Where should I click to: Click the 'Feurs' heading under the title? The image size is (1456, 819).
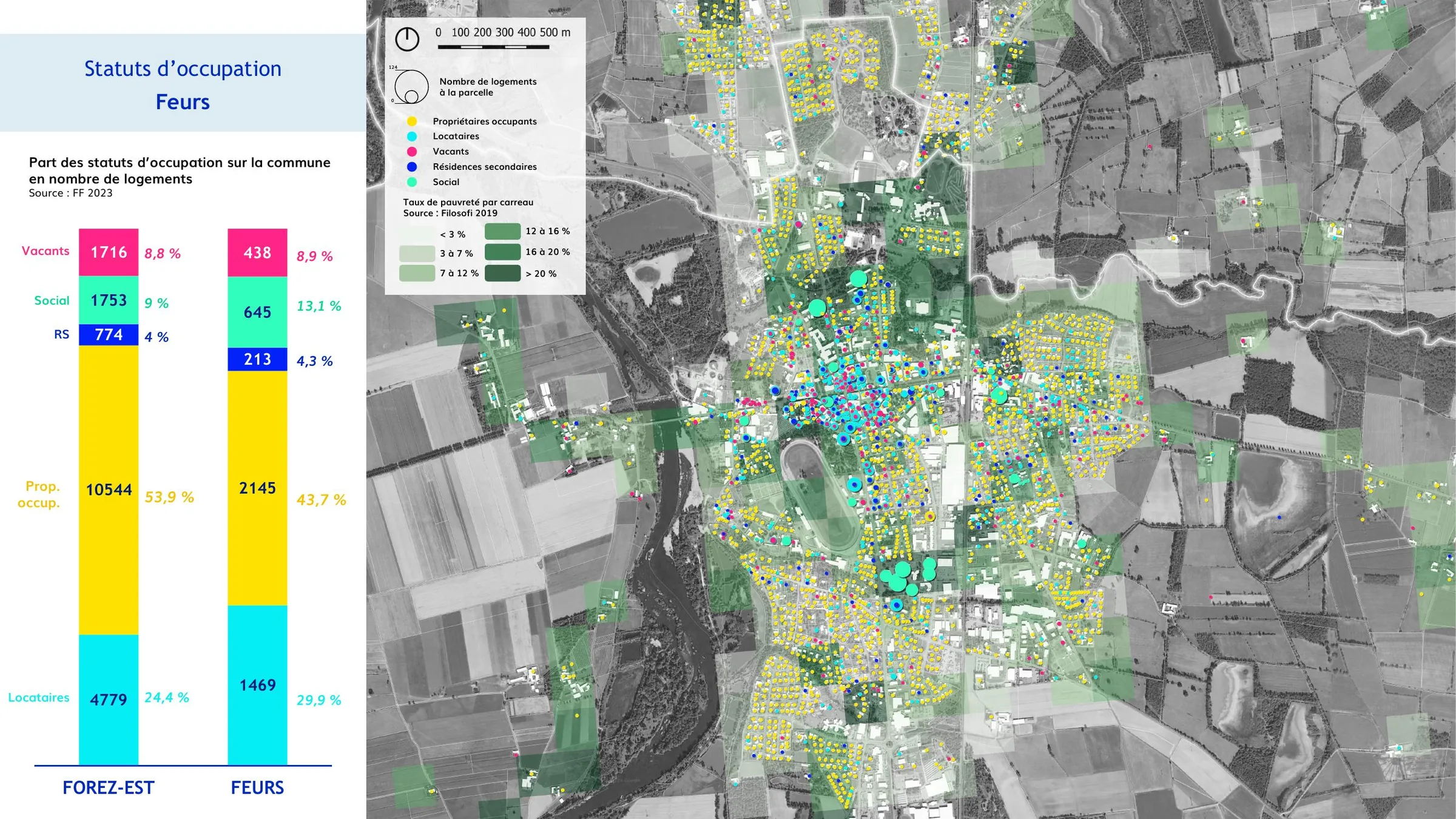click(x=183, y=102)
